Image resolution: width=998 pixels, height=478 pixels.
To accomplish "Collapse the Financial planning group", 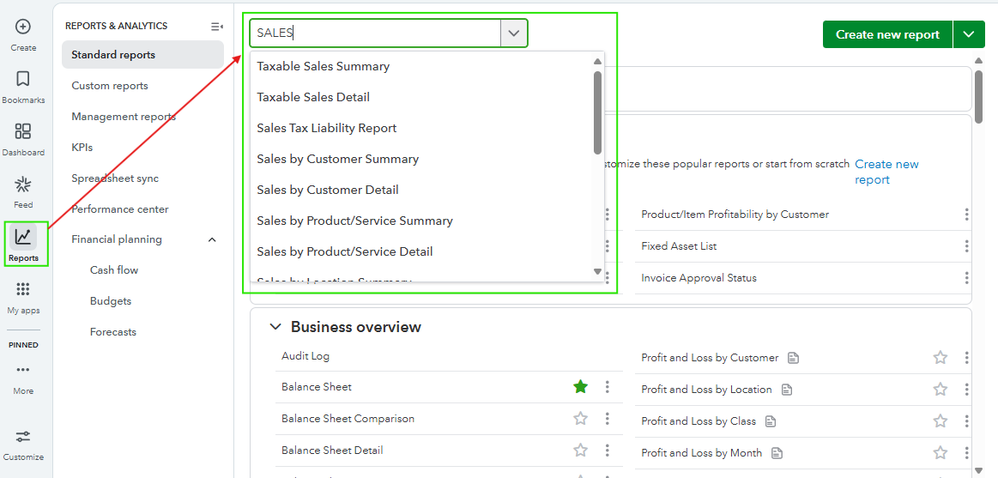I will (x=212, y=240).
